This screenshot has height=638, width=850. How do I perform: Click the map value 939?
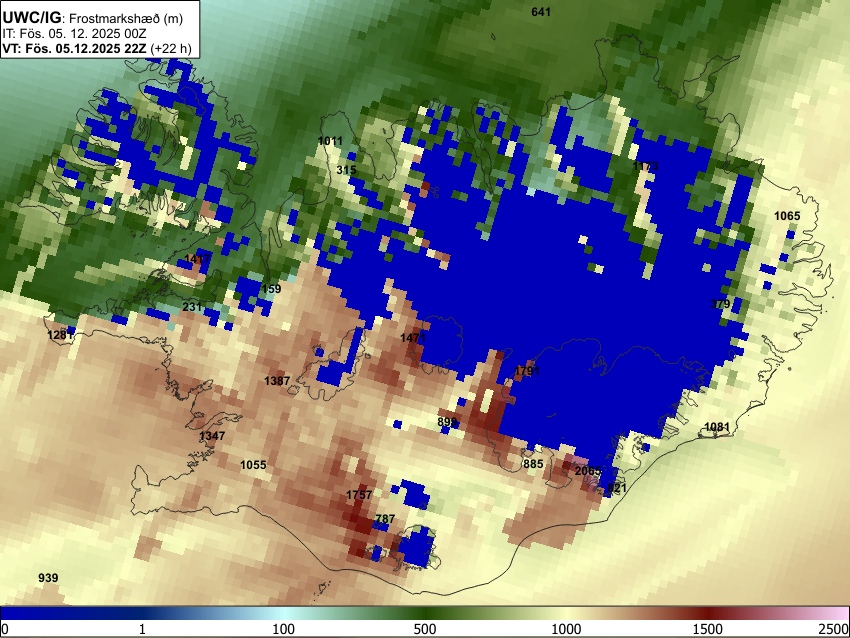[48, 578]
